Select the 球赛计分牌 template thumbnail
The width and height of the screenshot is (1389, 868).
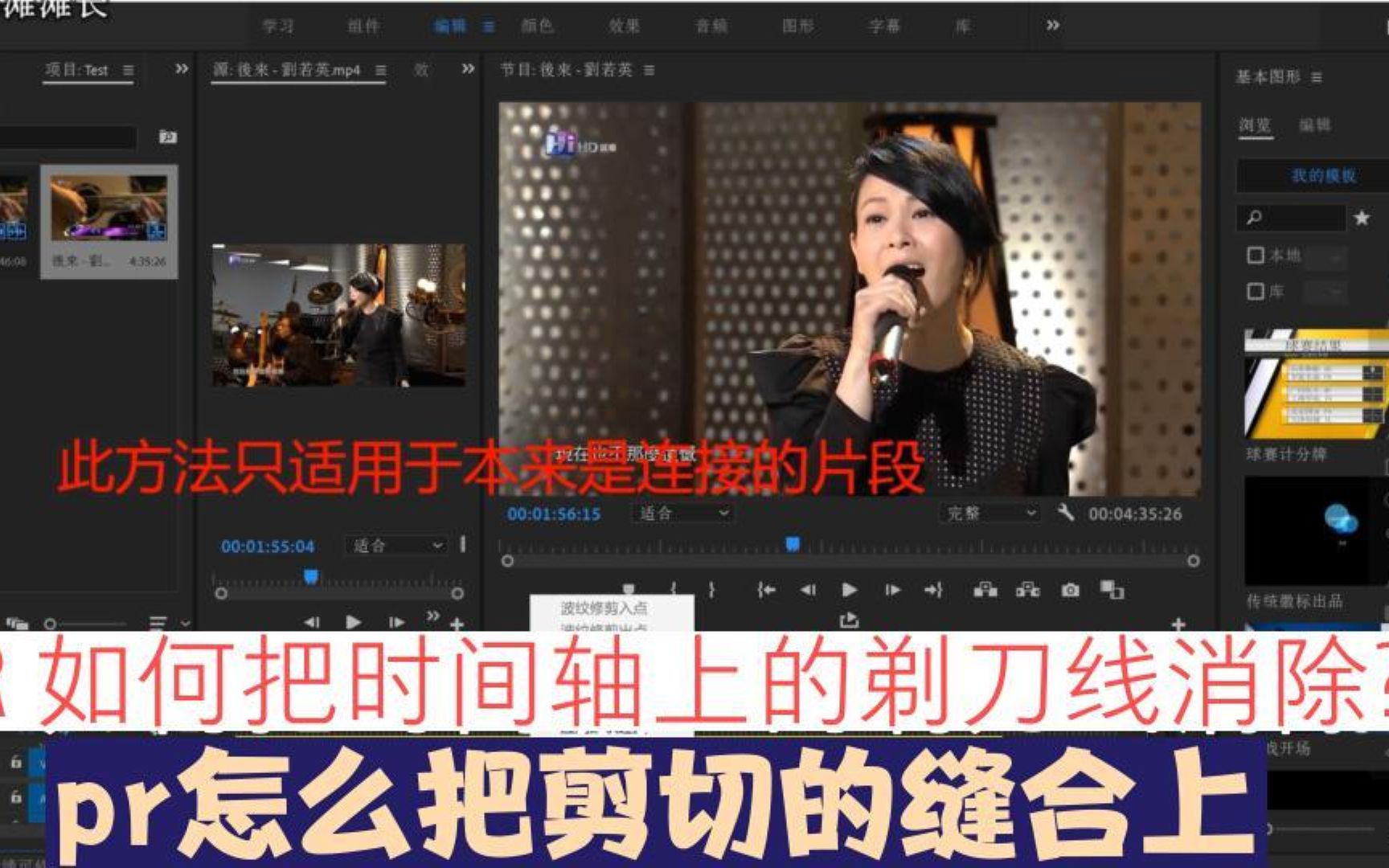coord(1316,383)
